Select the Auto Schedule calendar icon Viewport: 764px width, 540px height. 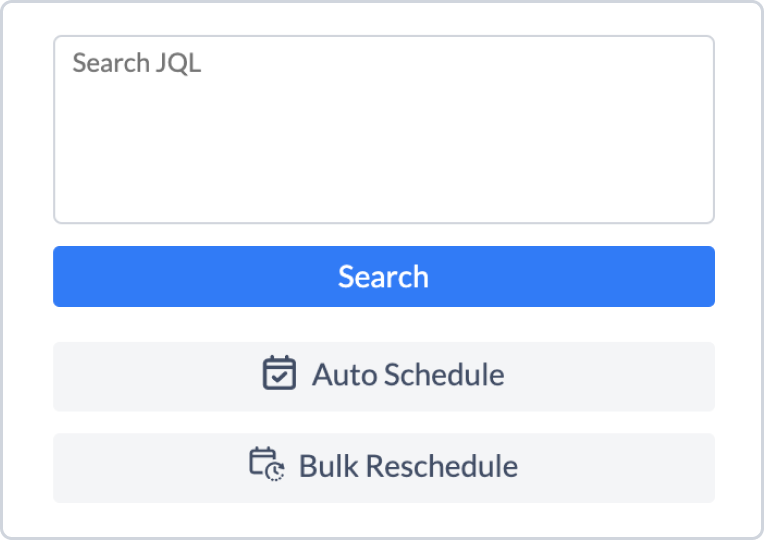[279, 374]
